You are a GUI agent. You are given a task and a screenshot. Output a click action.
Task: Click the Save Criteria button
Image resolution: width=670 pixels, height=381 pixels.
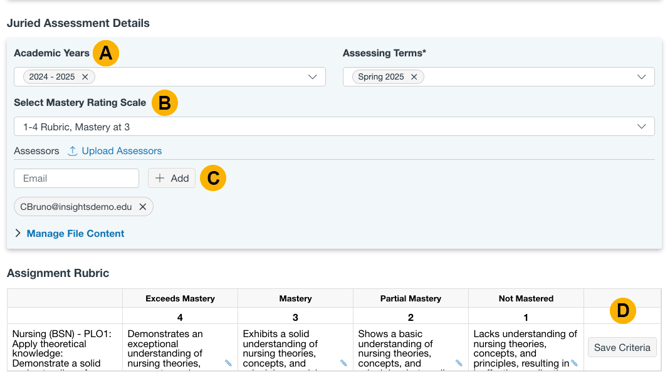tap(622, 347)
